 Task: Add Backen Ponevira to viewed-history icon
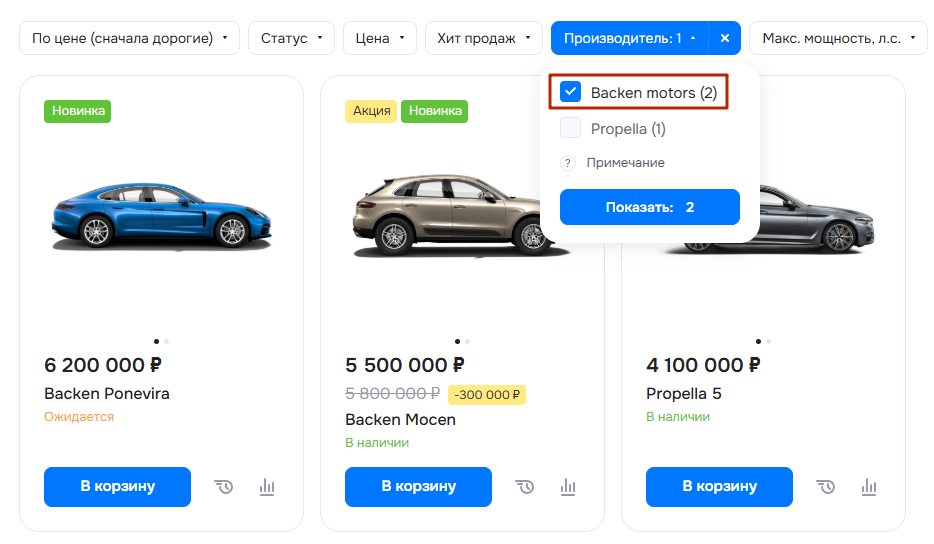pyautogui.click(x=224, y=487)
